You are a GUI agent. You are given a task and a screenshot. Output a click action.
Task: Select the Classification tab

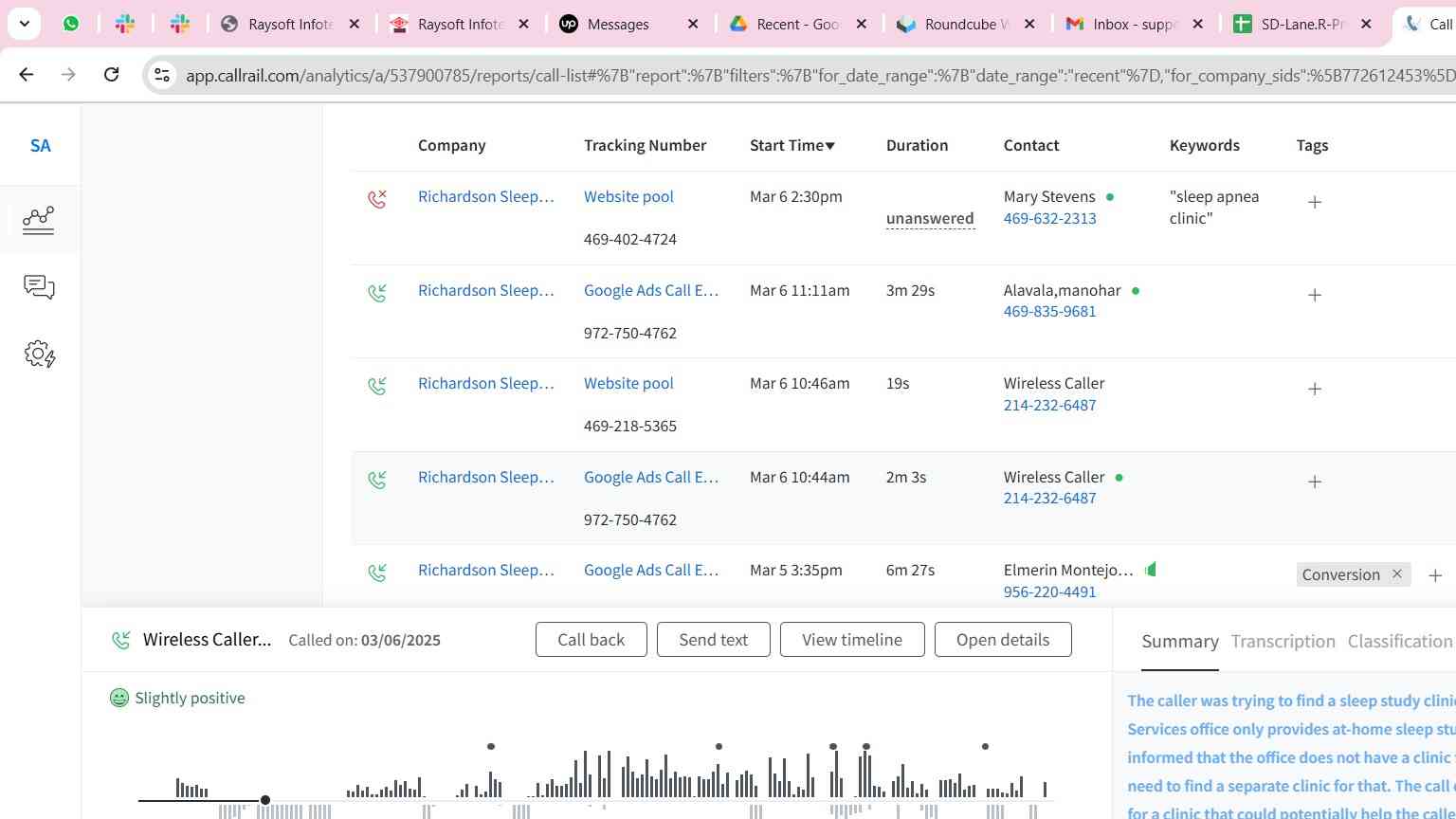(x=1400, y=642)
